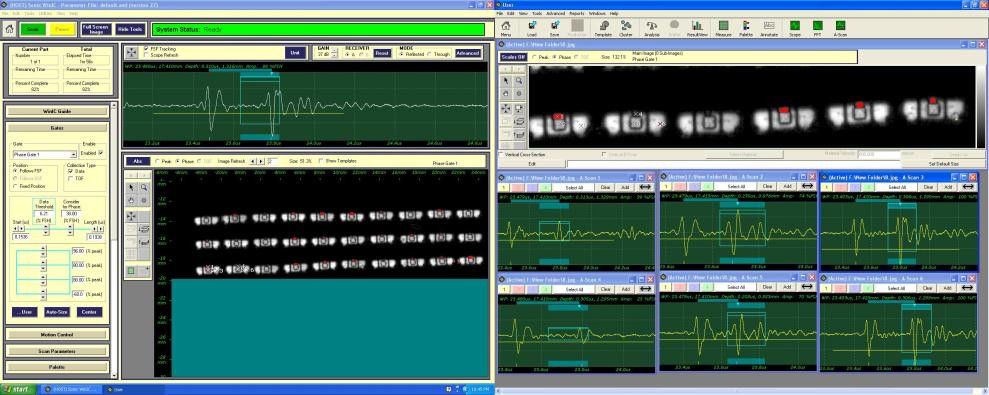Viewport: 989px width, 395px height.
Task: Expand the Scan Parameters section
Action: click(x=57, y=351)
